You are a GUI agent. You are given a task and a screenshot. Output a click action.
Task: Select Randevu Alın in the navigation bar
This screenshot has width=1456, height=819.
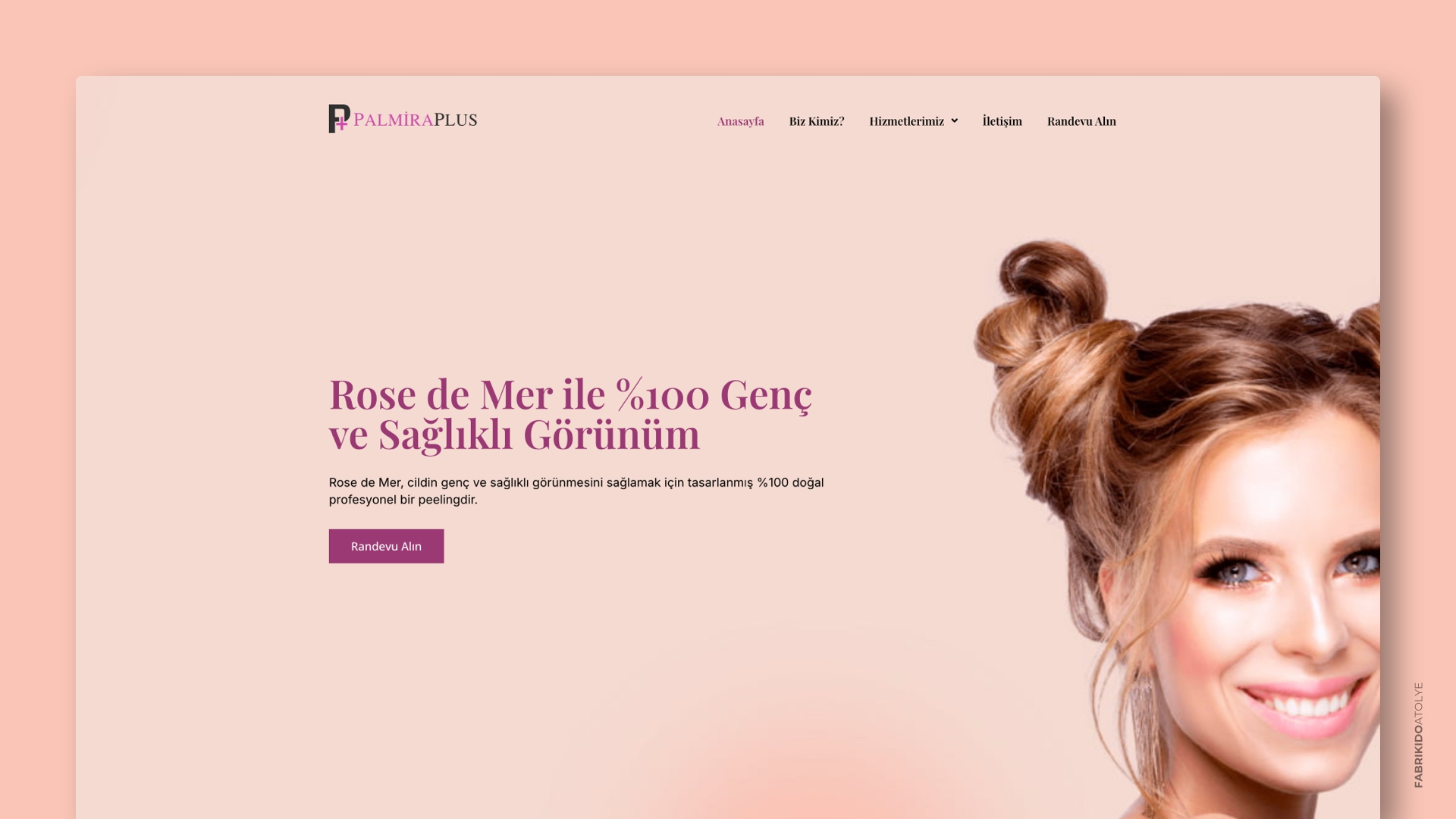coord(1081,121)
